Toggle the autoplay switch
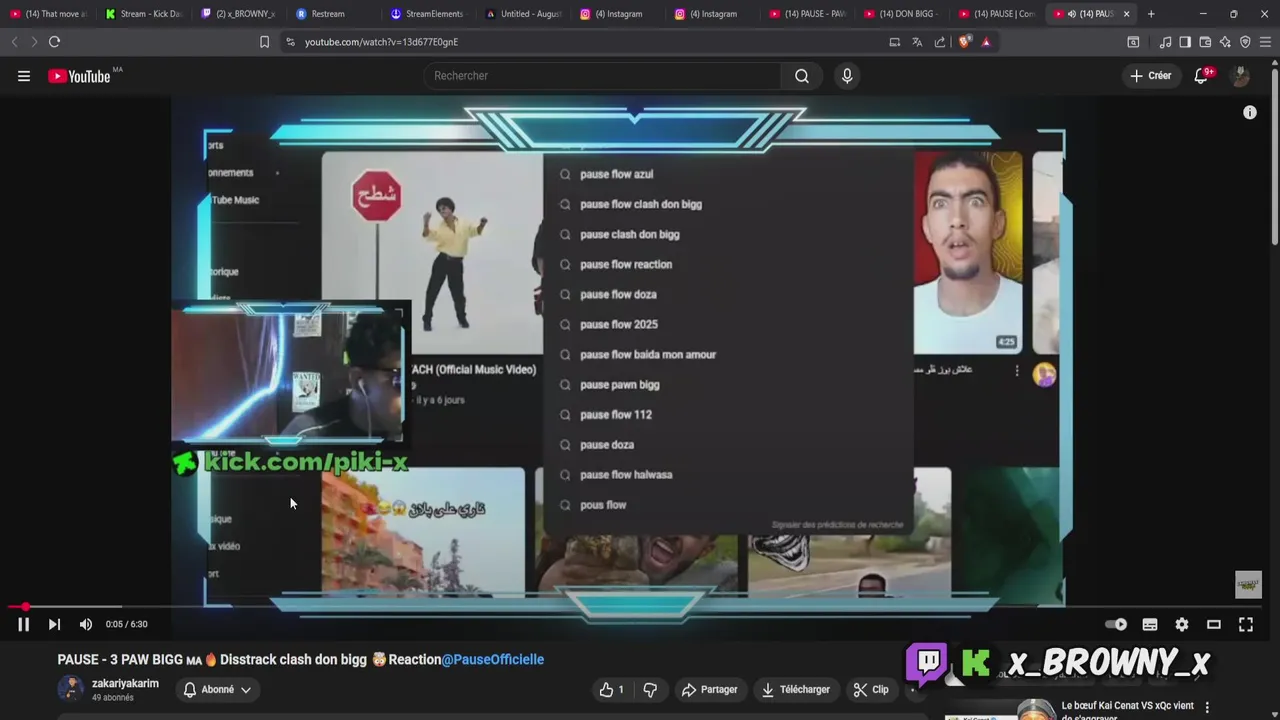Screen dimensions: 1280x720 [1116, 624]
